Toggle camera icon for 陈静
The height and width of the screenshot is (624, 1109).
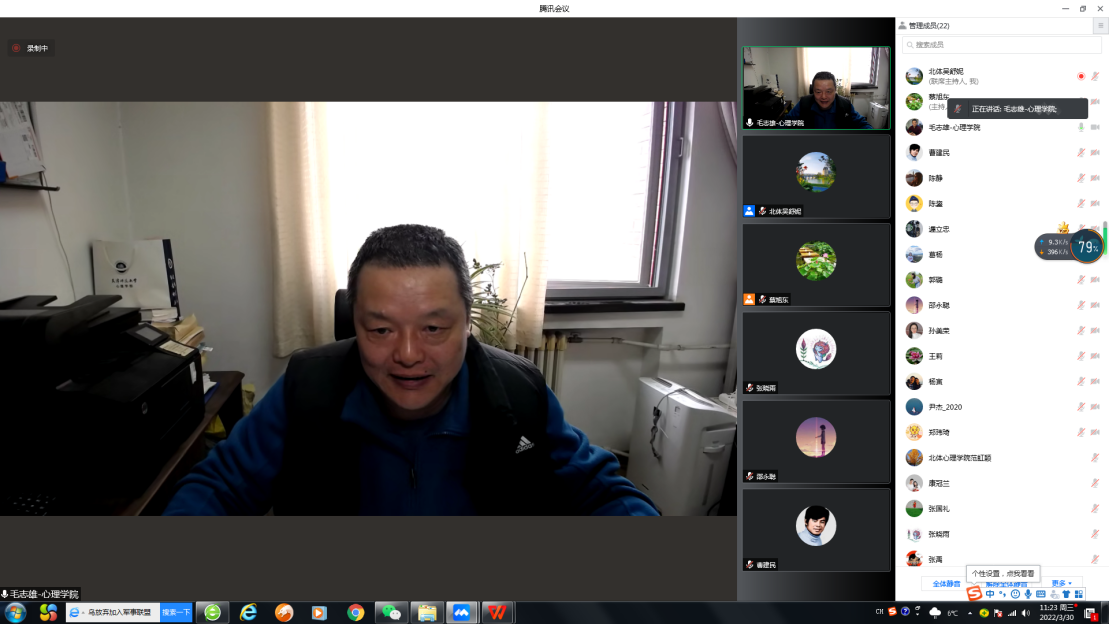click(1095, 178)
